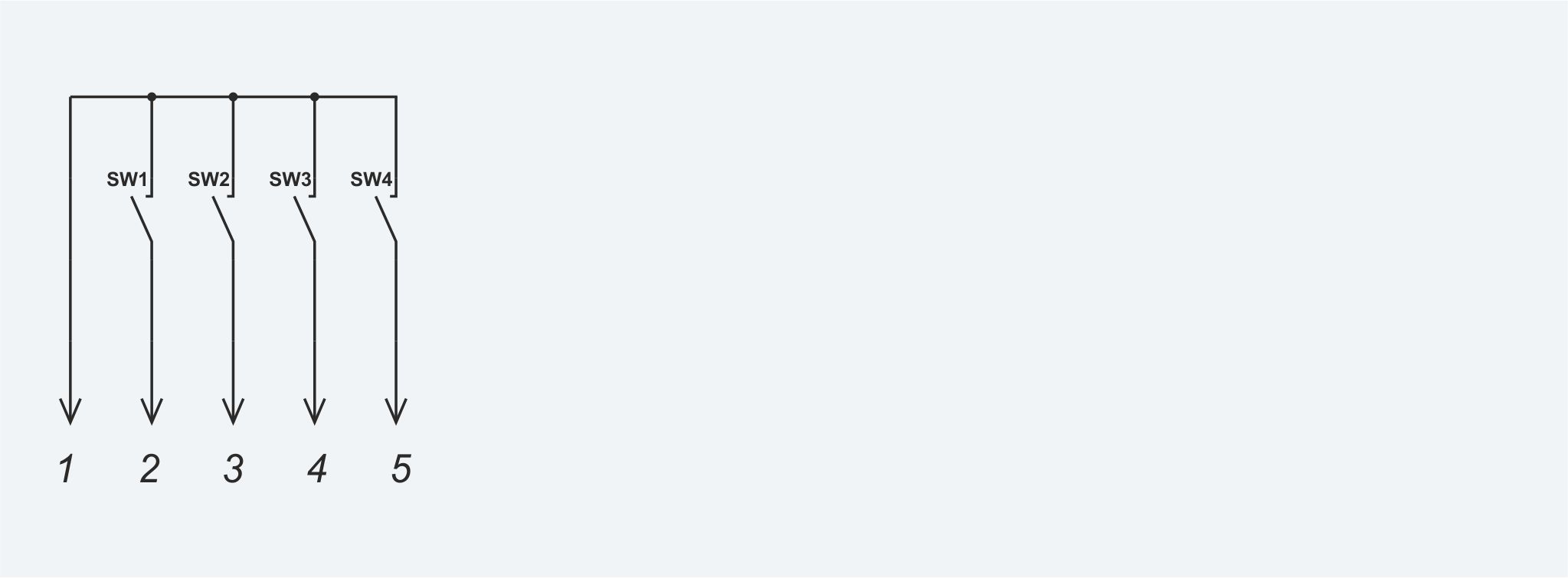Select the arrowhead above terminal 1
The image size is (1568, 578).
[x=70, y=412]
